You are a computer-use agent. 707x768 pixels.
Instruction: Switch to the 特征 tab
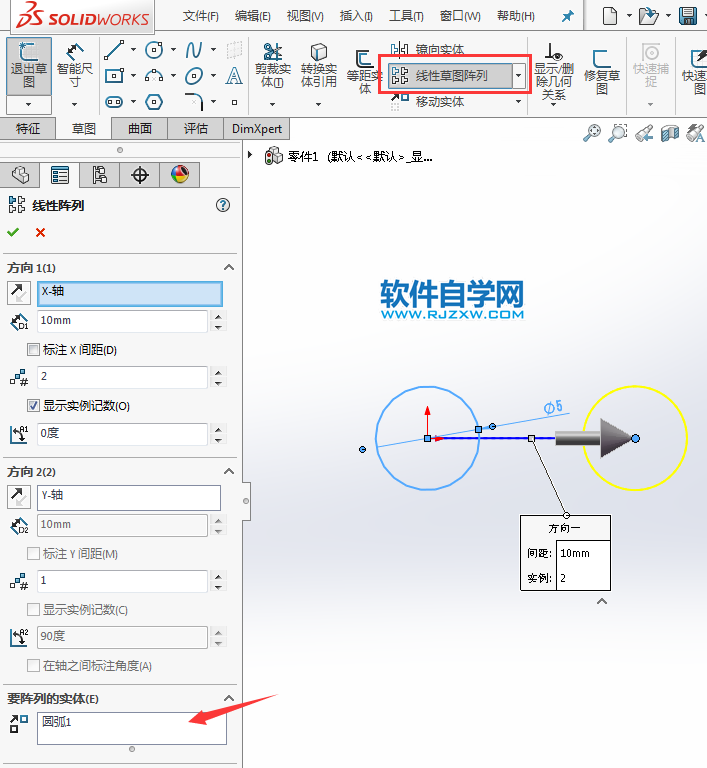28,129
